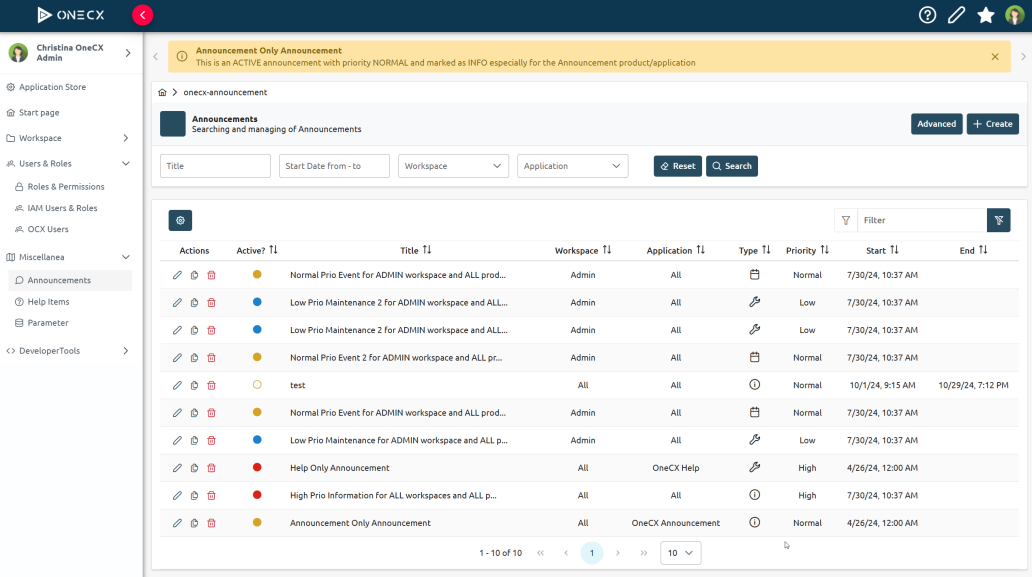Click the pencil edit icon in top header
This screenshot has height=577, width=1032.
[956, 15]
